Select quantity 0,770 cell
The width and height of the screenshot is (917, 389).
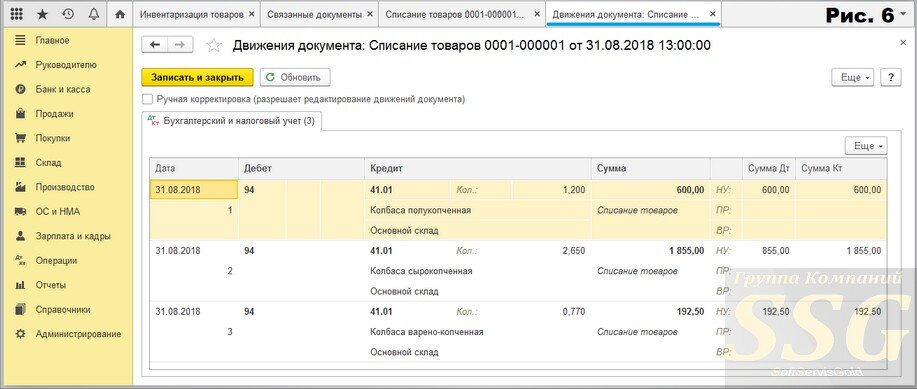click(551, 311)
